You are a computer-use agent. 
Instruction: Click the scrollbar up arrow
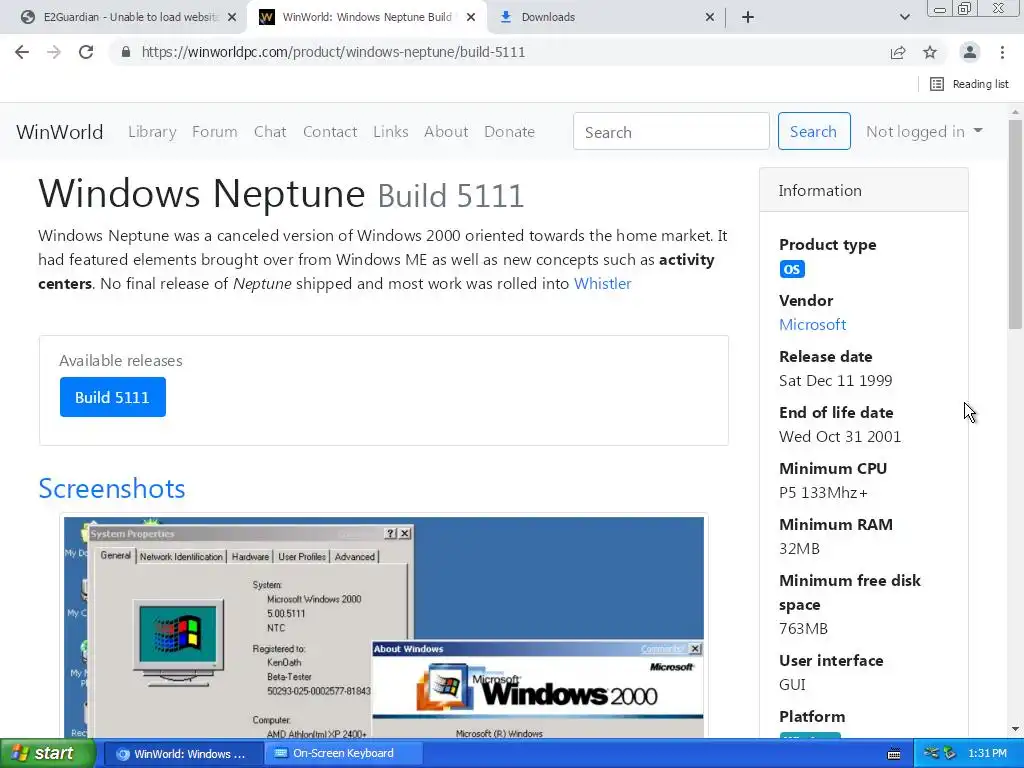tap(1015, 112)
